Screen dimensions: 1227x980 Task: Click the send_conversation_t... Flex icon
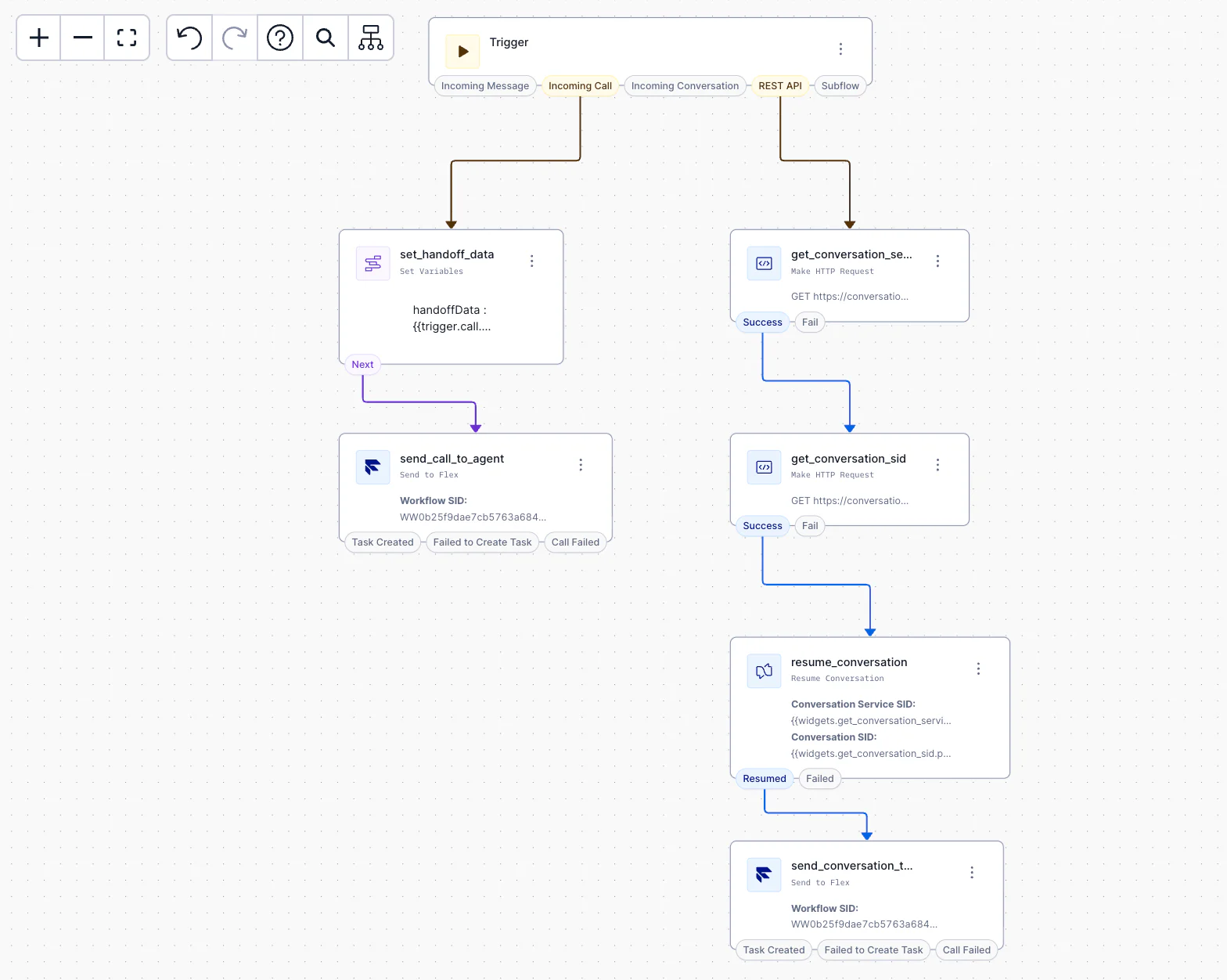(x=765, y=874)
